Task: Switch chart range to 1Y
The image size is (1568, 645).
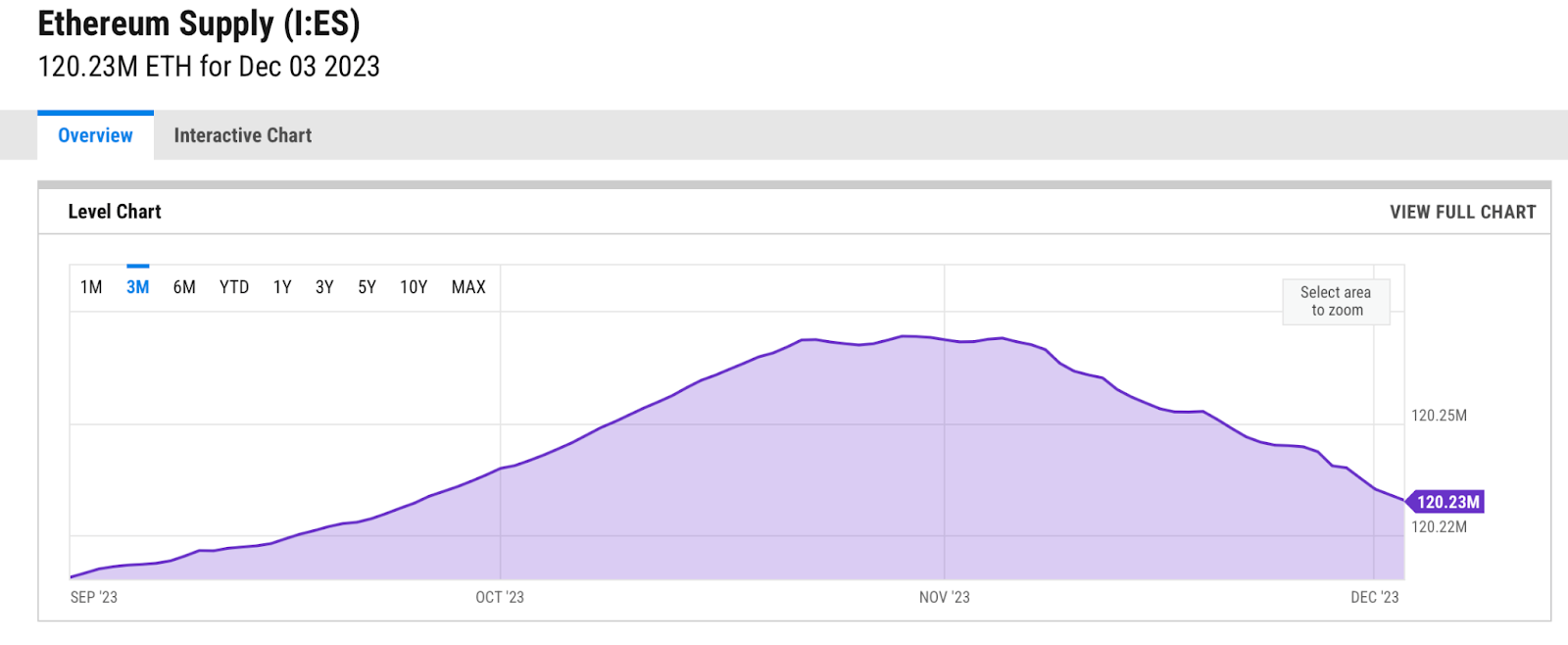Action: tap(282, 287)
